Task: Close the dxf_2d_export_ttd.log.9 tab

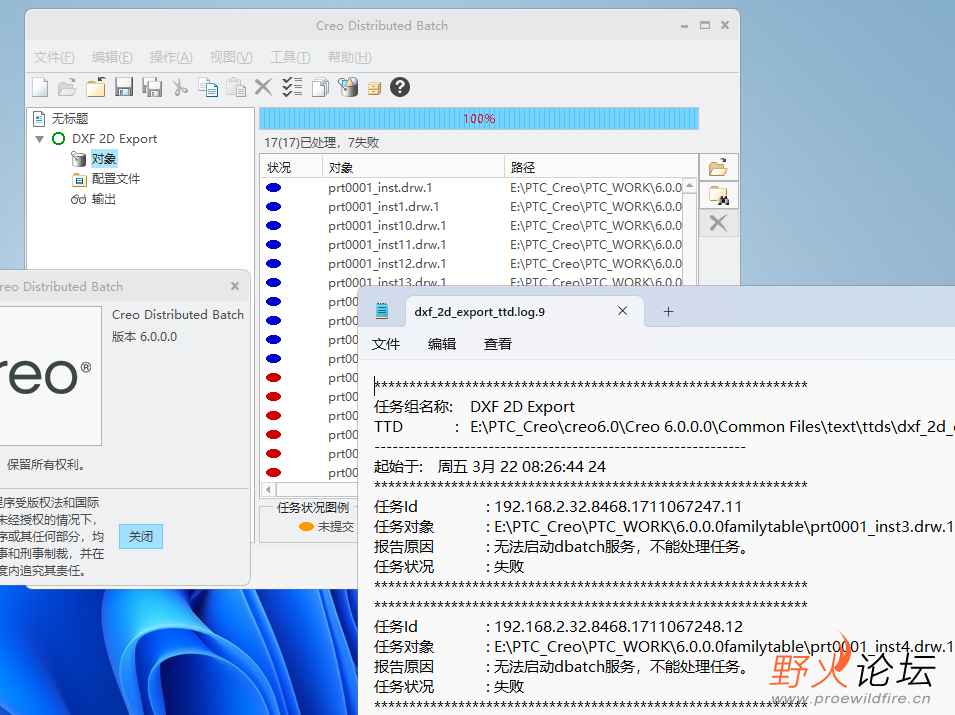Action: pos(622,311)
